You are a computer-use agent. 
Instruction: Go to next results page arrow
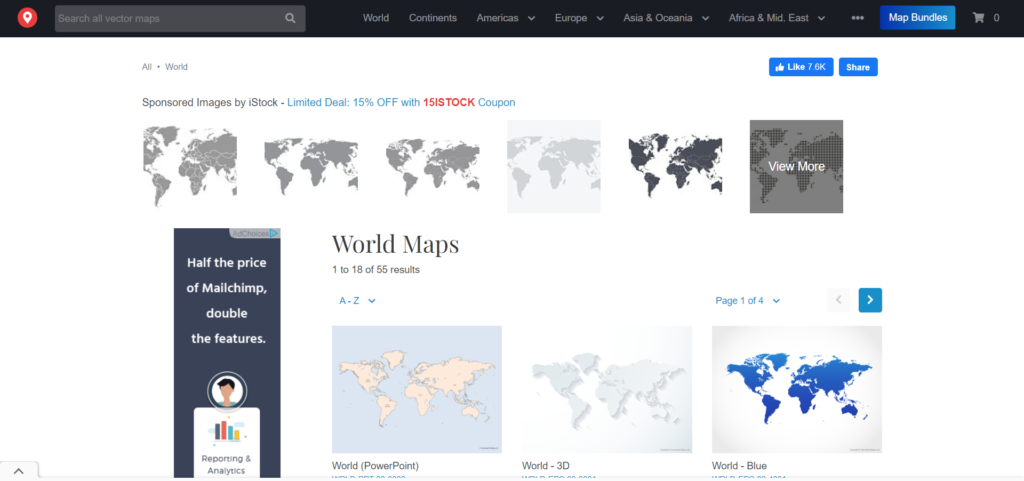click(x=870, y=300)
